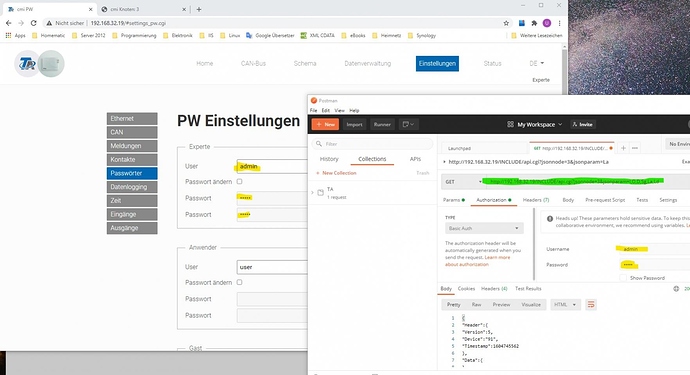Add a new request tab in Postman
This screenshot has height=375, width=690.
point(623,148)
